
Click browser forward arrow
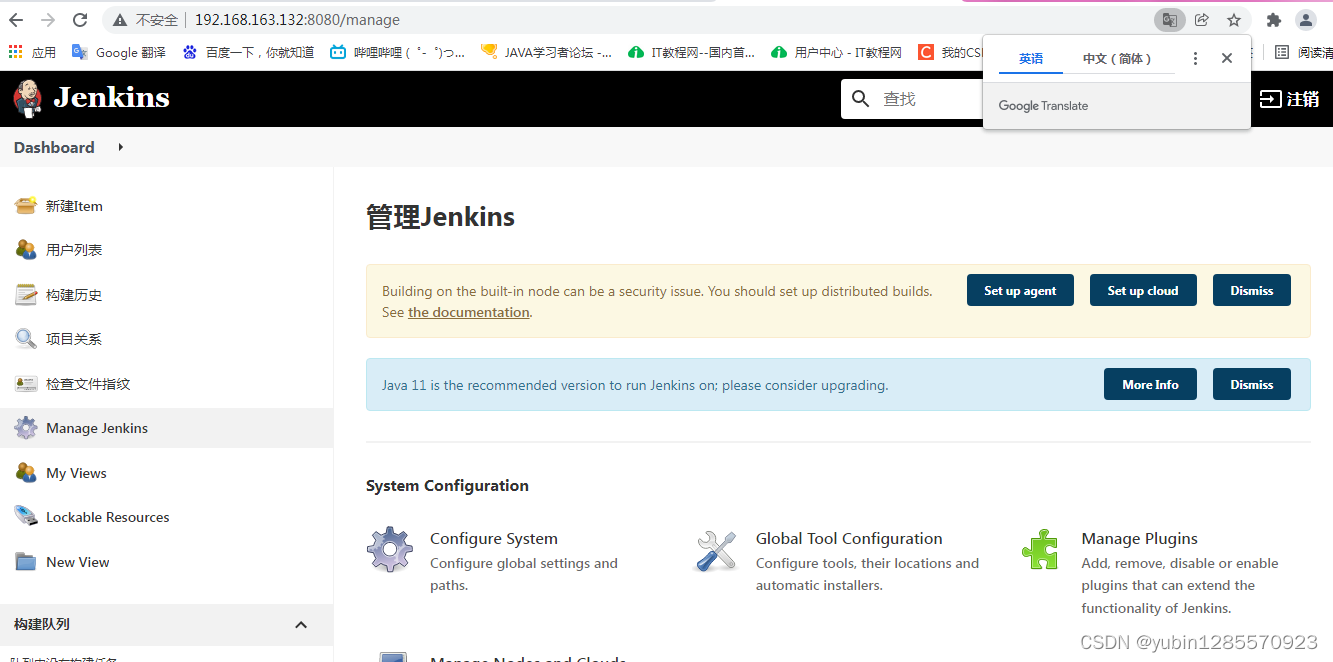[48, 20]
